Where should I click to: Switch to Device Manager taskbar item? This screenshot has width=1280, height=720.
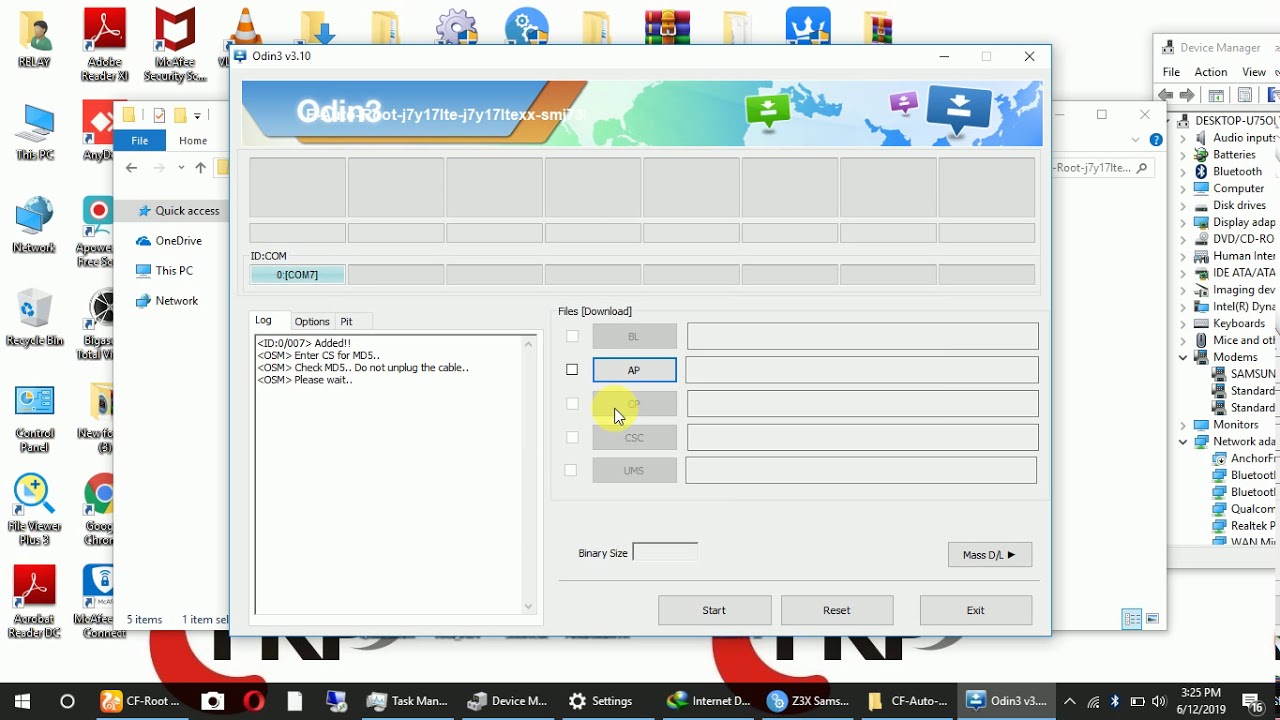pyautogui.click(x=508, y=701)
